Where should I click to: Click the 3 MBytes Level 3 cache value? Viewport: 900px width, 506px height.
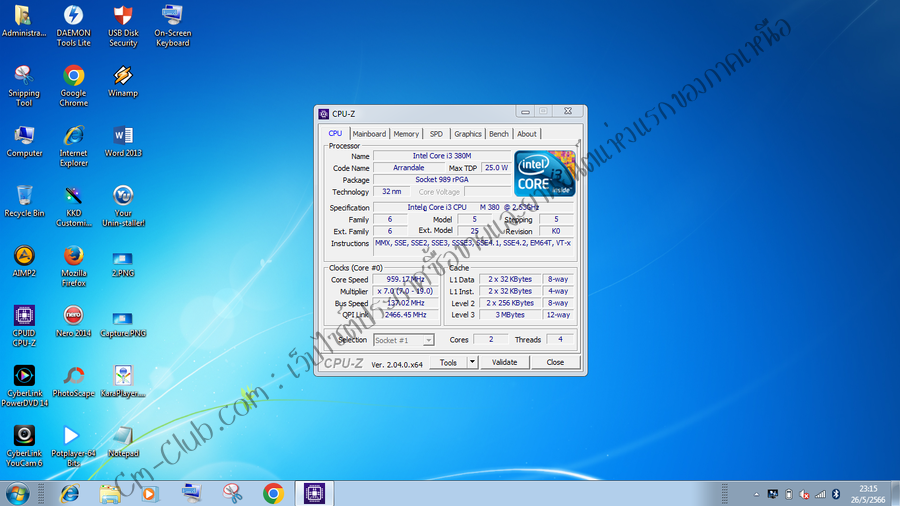pos(510,315)
